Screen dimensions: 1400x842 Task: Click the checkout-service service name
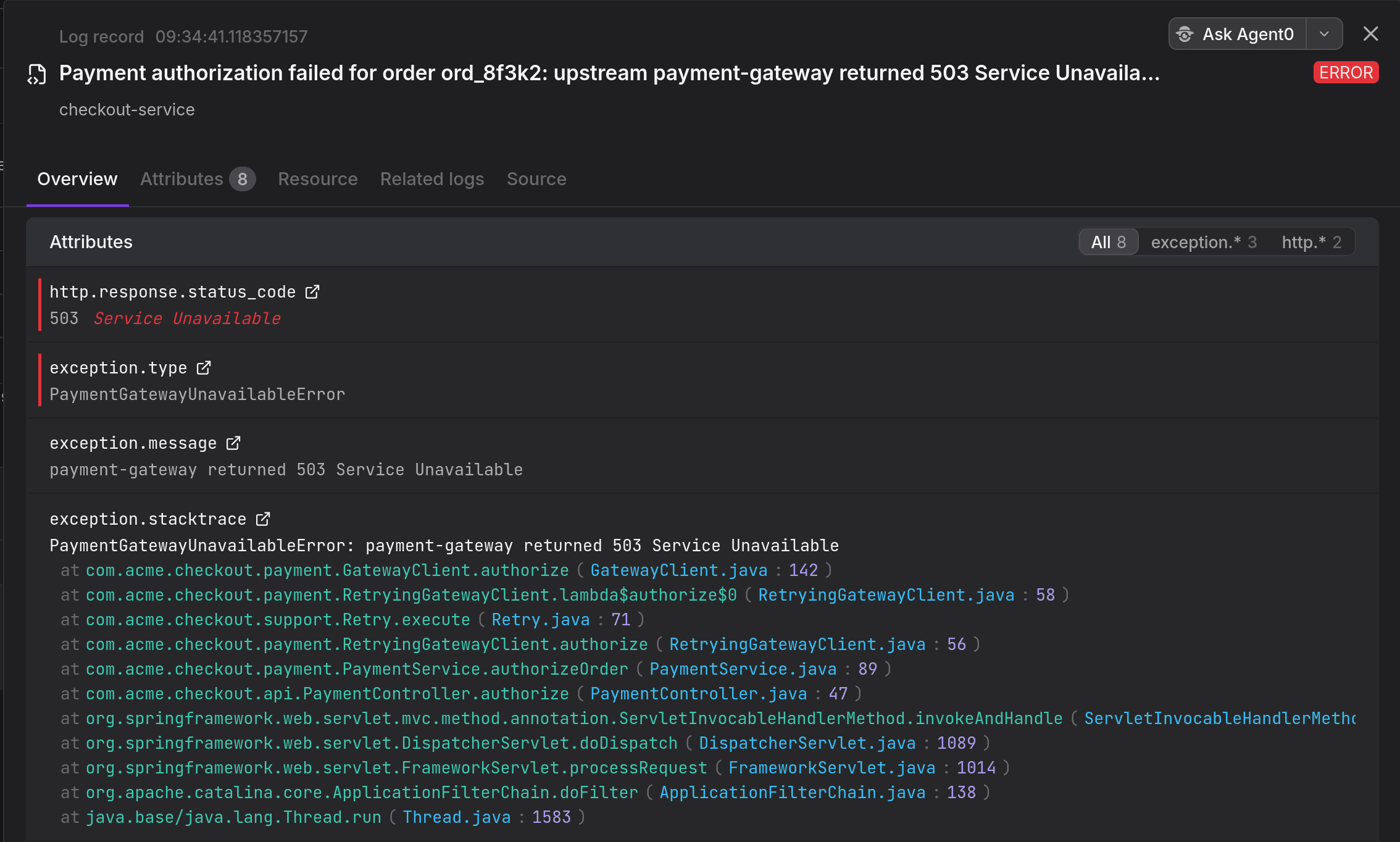127,110
